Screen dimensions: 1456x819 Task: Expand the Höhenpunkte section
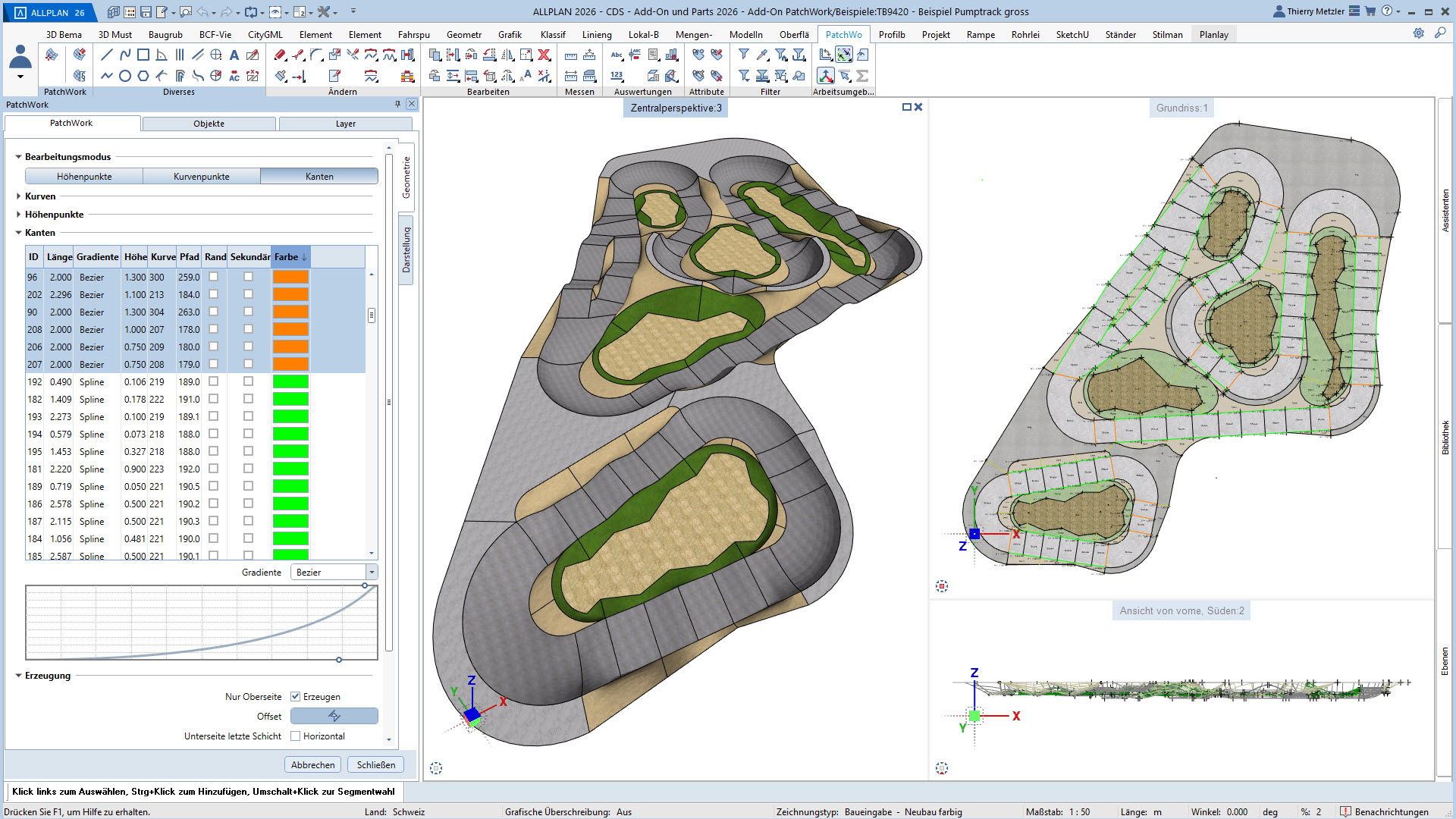(x=19, y=215)
